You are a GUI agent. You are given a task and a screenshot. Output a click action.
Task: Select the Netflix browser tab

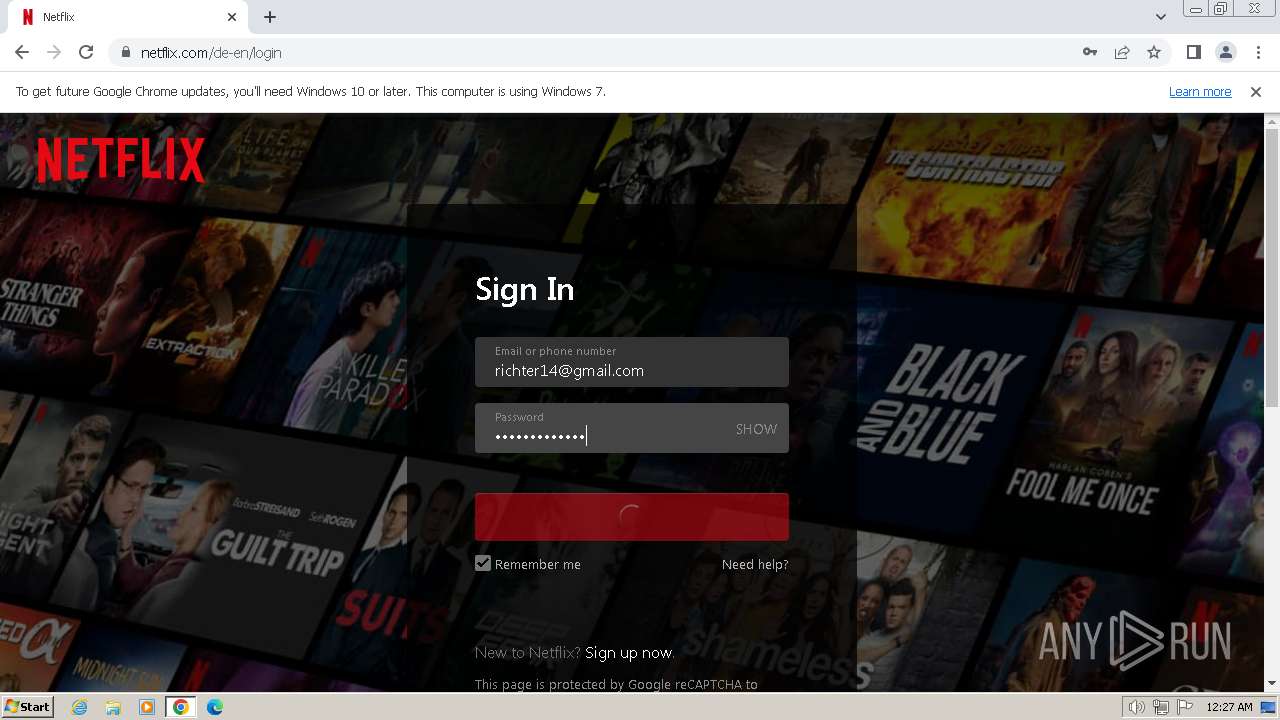click(x=130, y=17)
